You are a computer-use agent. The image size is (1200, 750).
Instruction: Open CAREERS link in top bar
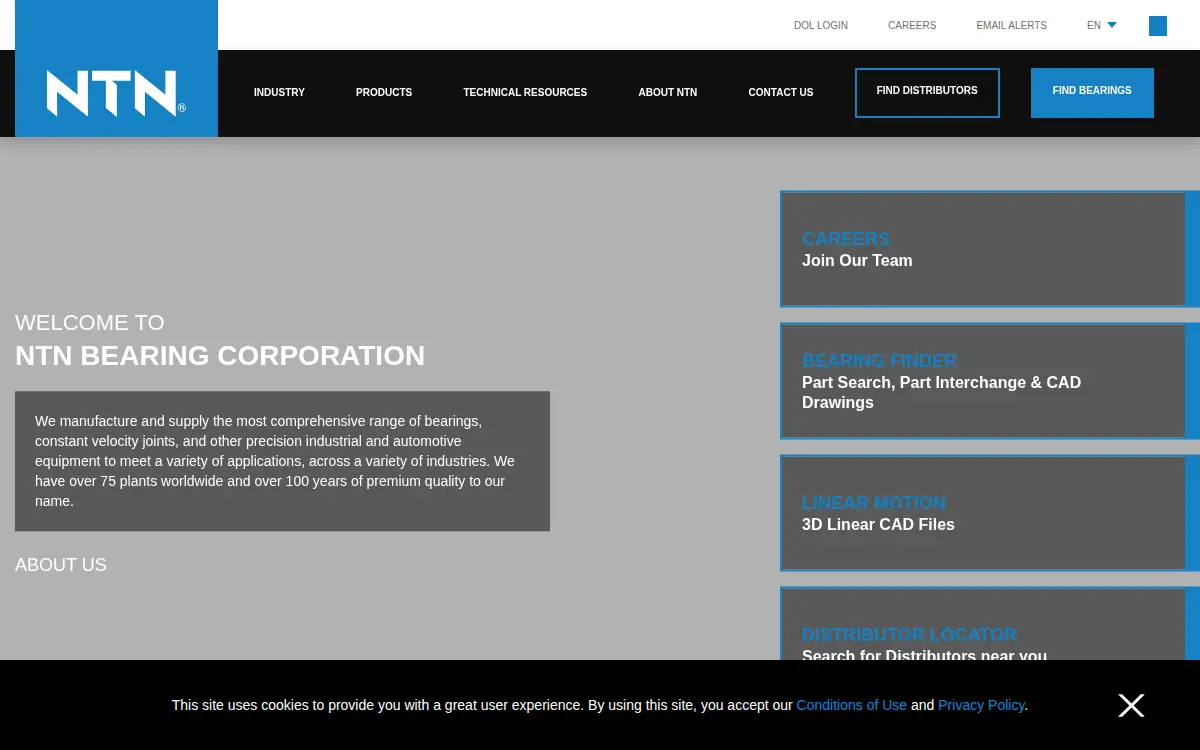point(912,25)
